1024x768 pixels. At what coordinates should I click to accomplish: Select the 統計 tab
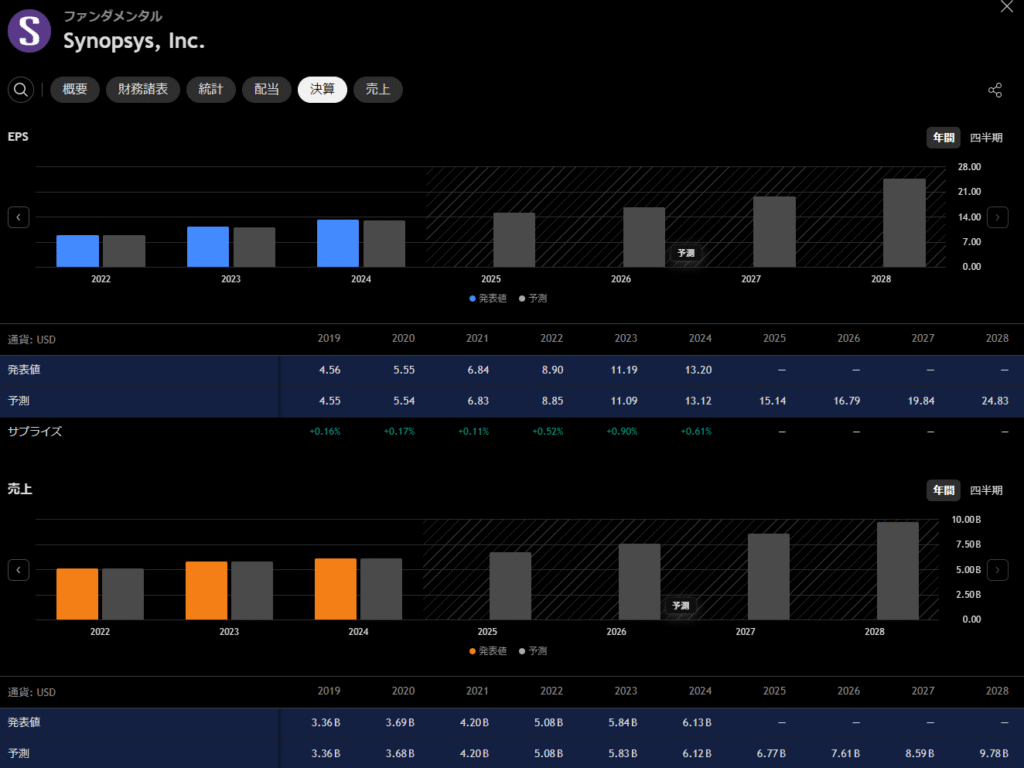coord(211,89)
